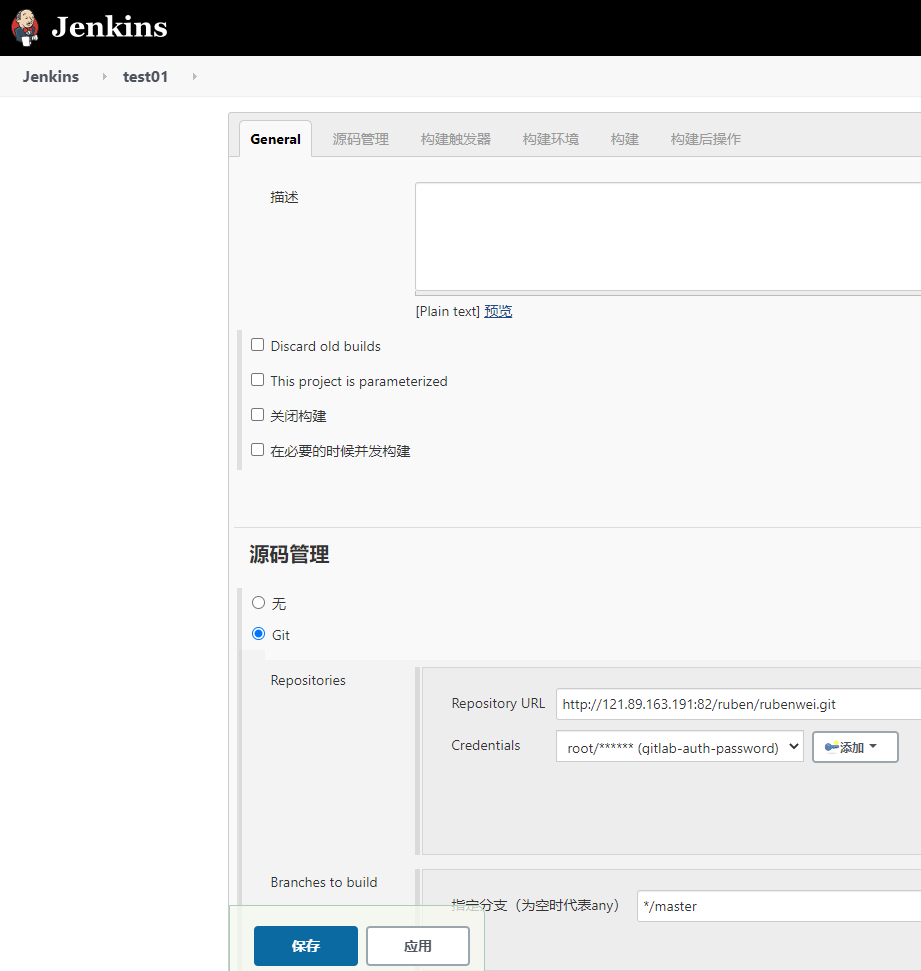Switch to the 源码管理 tab
Screen dimensions: 921x971
coord(360,139)
